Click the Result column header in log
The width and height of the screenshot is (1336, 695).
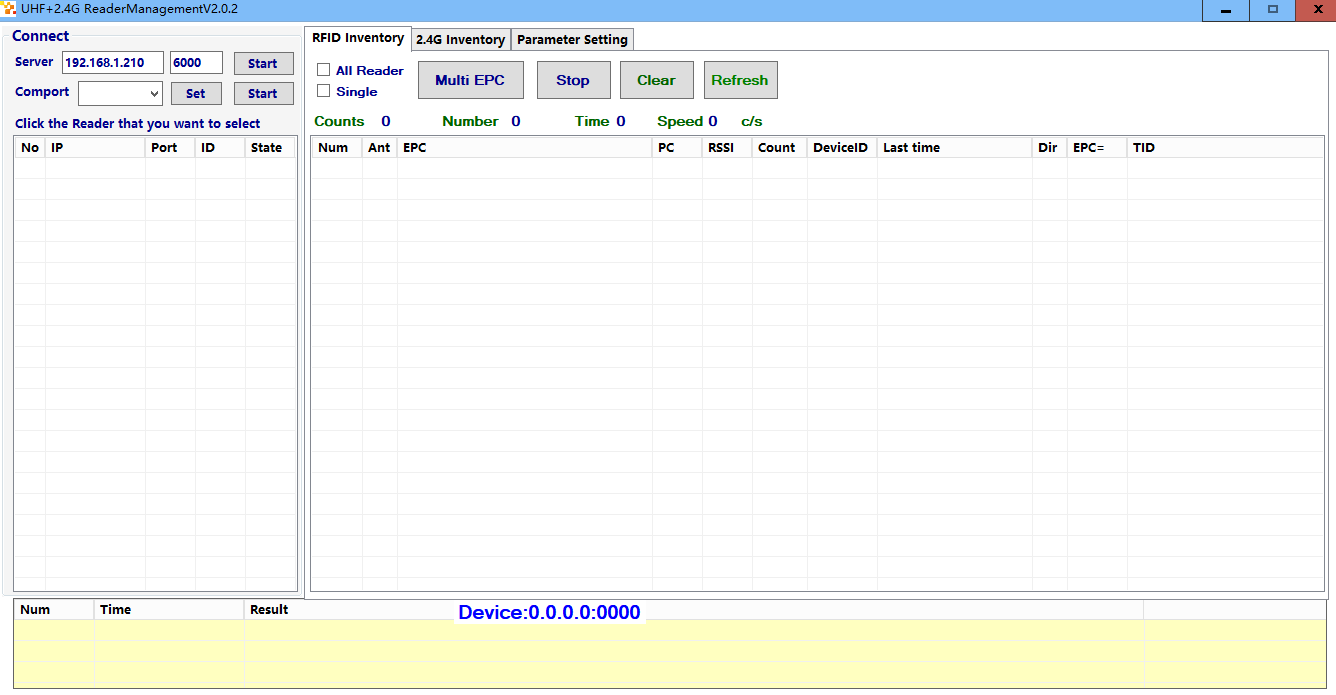(693, 609)
